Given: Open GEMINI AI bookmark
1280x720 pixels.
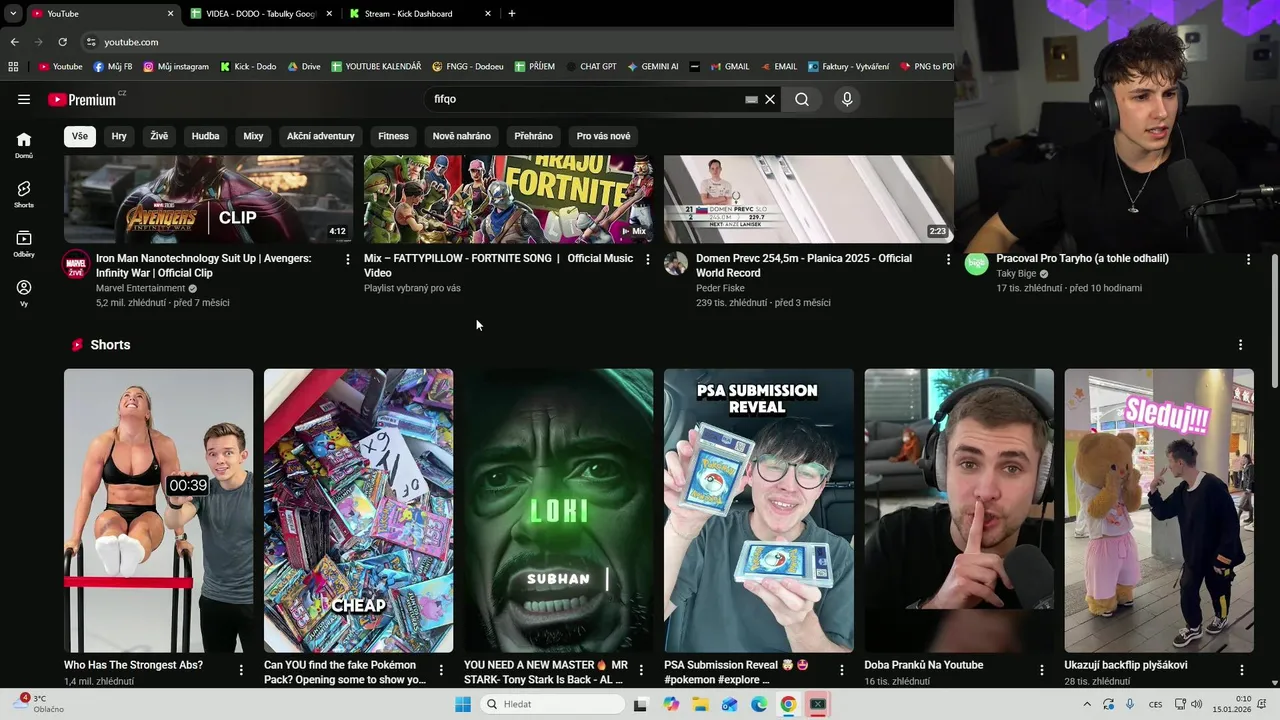Looking at the screenshot, I should (x=653, y=67).
